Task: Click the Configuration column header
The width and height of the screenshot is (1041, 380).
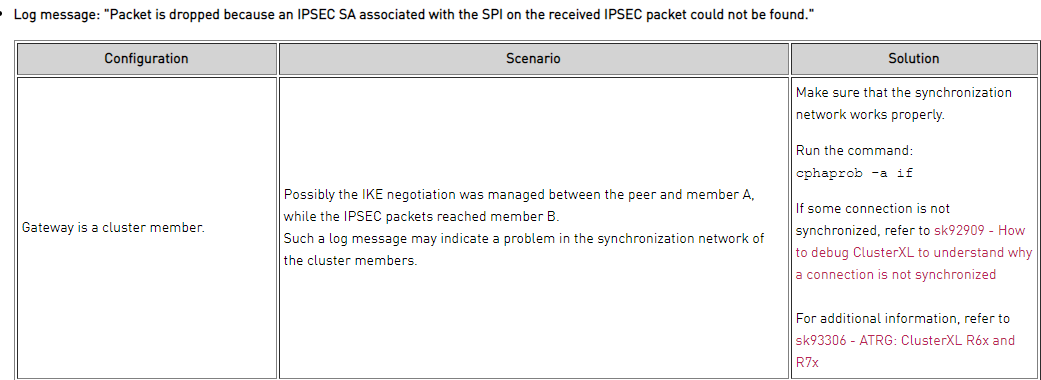Action: (146, 58)
